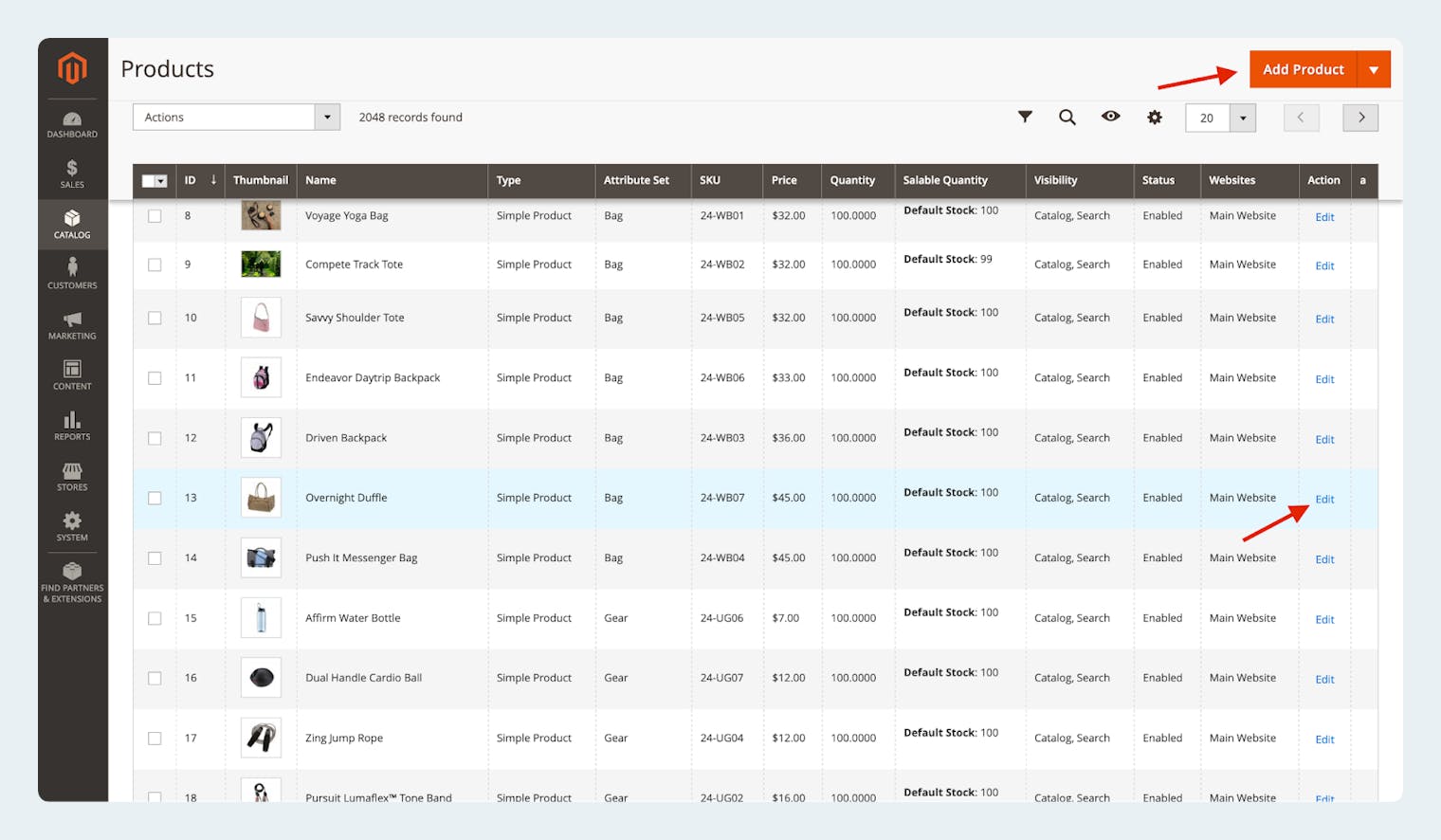The image size is (1441, 840).
Task: Click the Dual Handle Cardio Ball name
Action: pyautogui.click(x=363, y=678)
